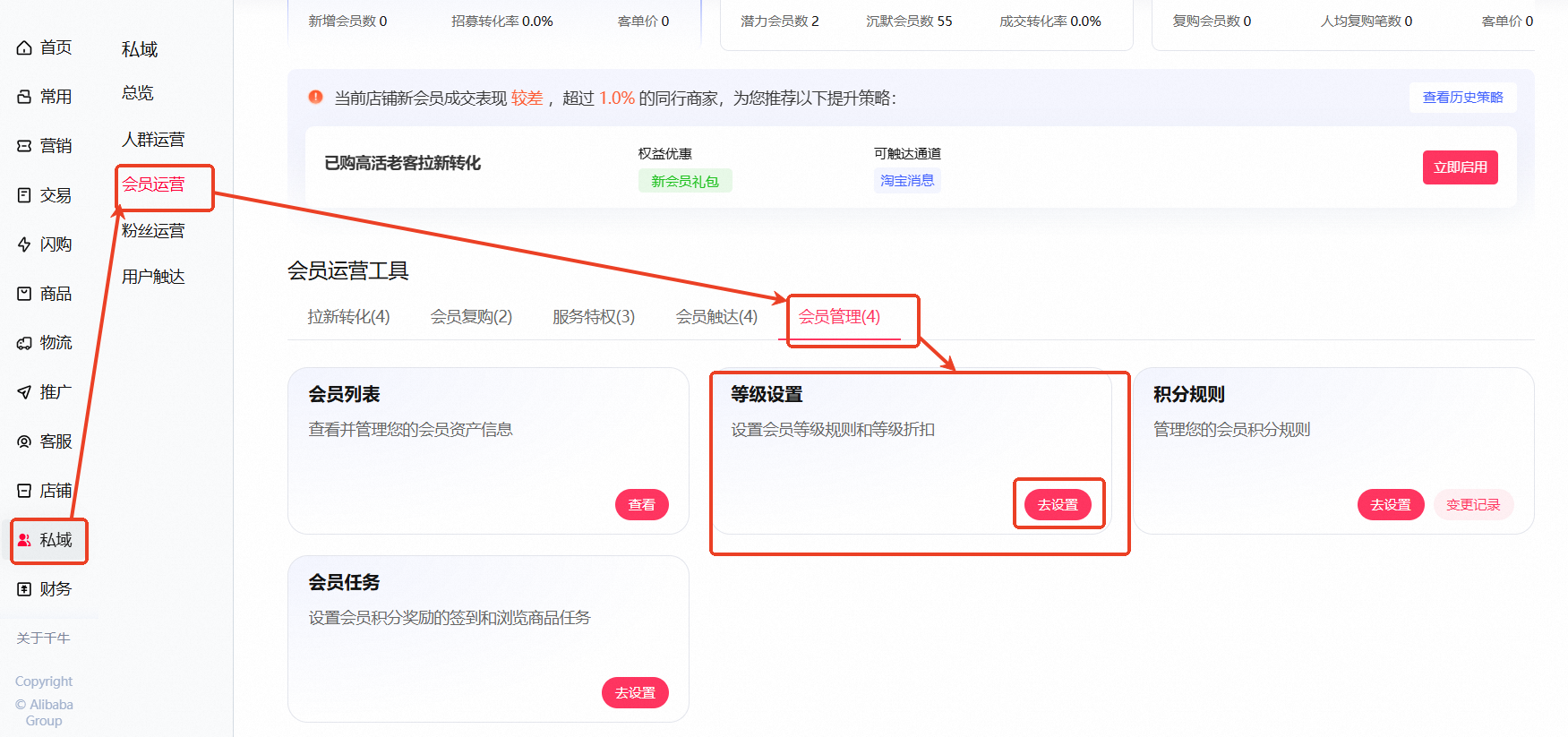Click the 常用 icon in sidebar
Viewport: 1568px width, 737px height.
pos(24,97)
